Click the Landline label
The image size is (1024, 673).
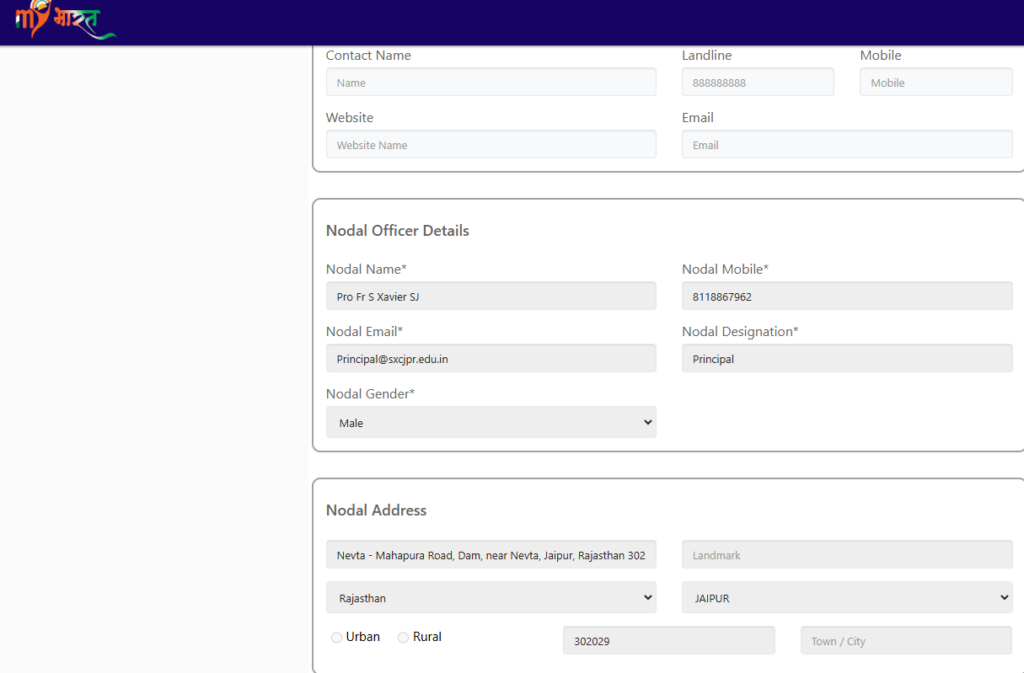[x=707, y=55]
